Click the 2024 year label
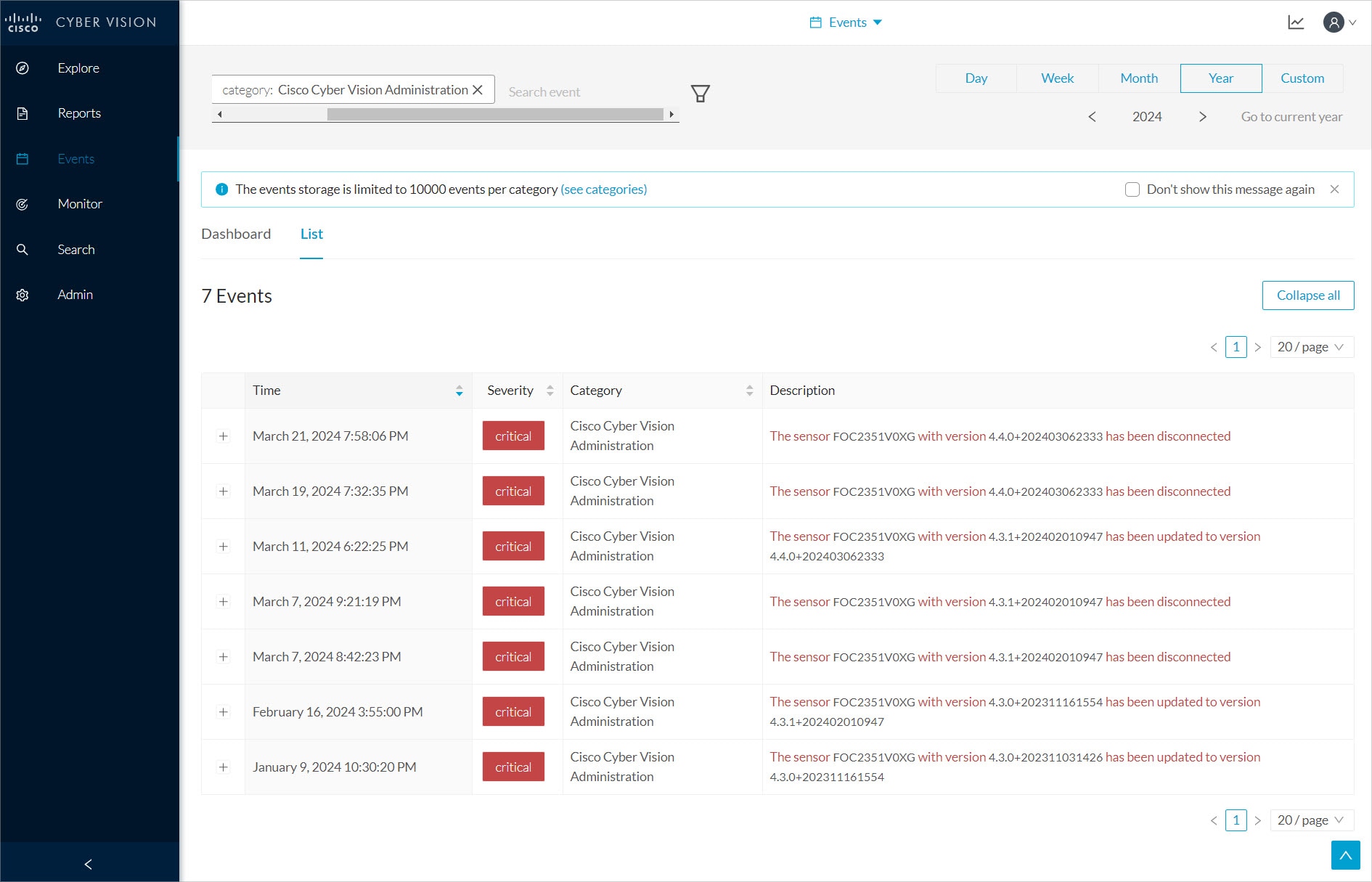 click(1147, 117)
